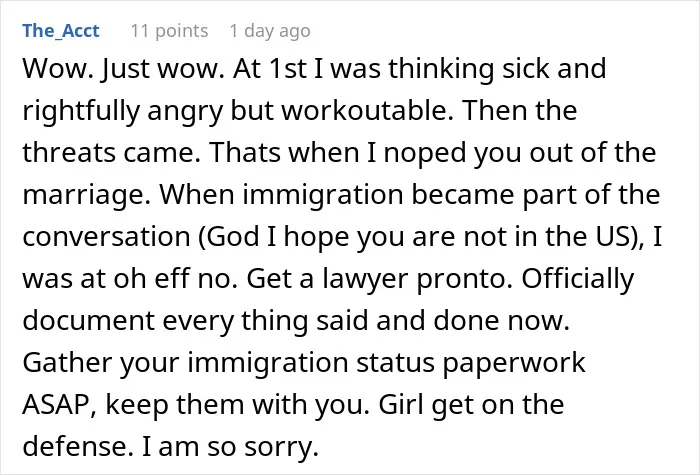Click the word conversation in comment

[x=106, y=237]
